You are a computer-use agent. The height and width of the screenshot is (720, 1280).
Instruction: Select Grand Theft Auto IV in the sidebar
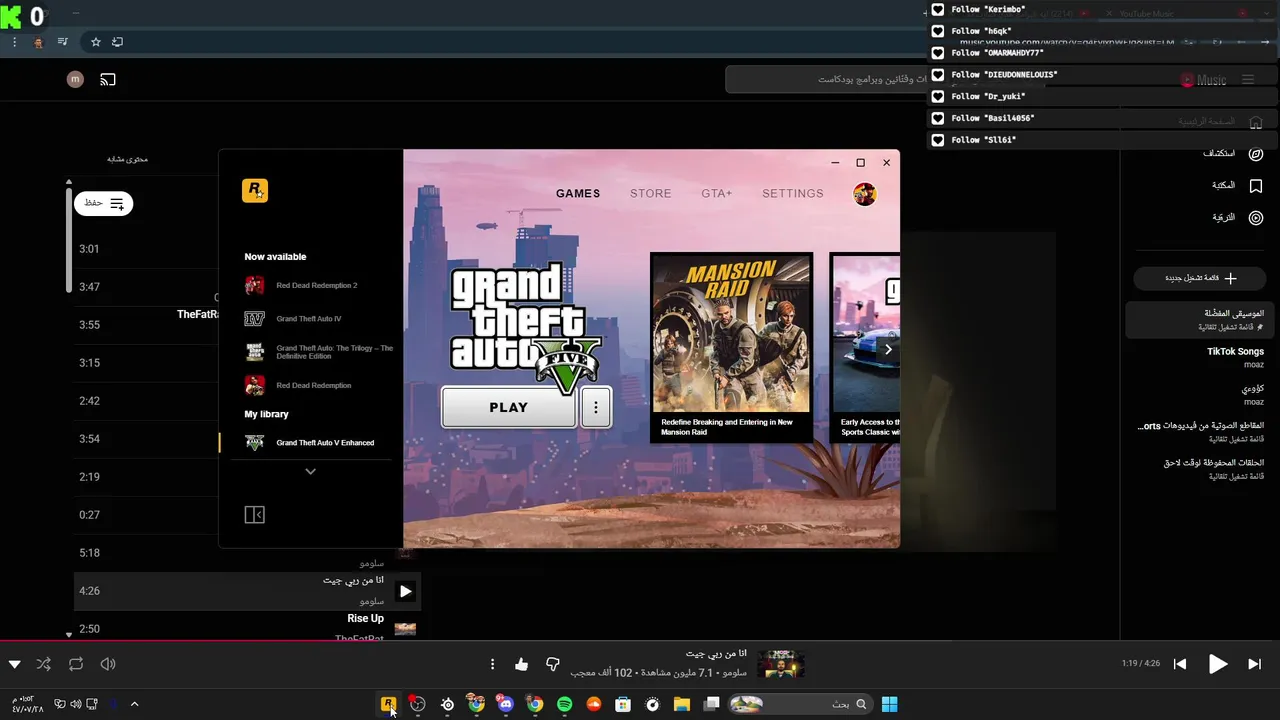(x=310, y=318)
